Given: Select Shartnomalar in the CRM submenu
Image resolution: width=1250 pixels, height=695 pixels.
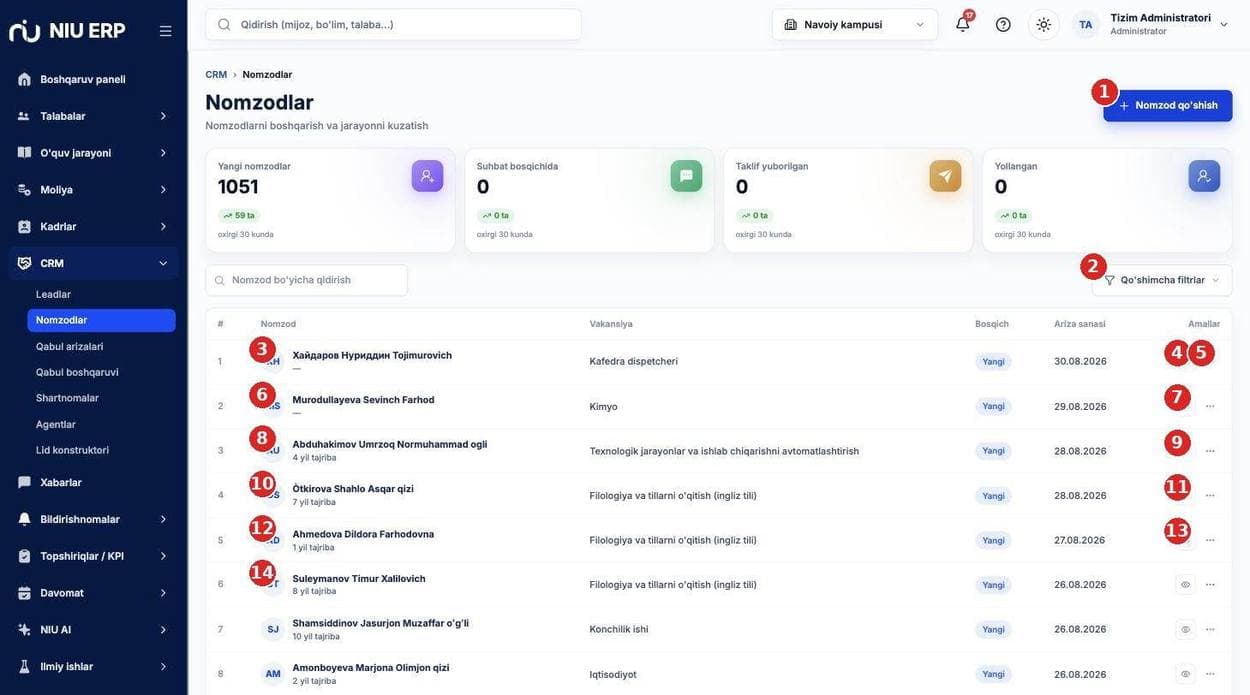Looking at the screenshot, I should 101,398.
